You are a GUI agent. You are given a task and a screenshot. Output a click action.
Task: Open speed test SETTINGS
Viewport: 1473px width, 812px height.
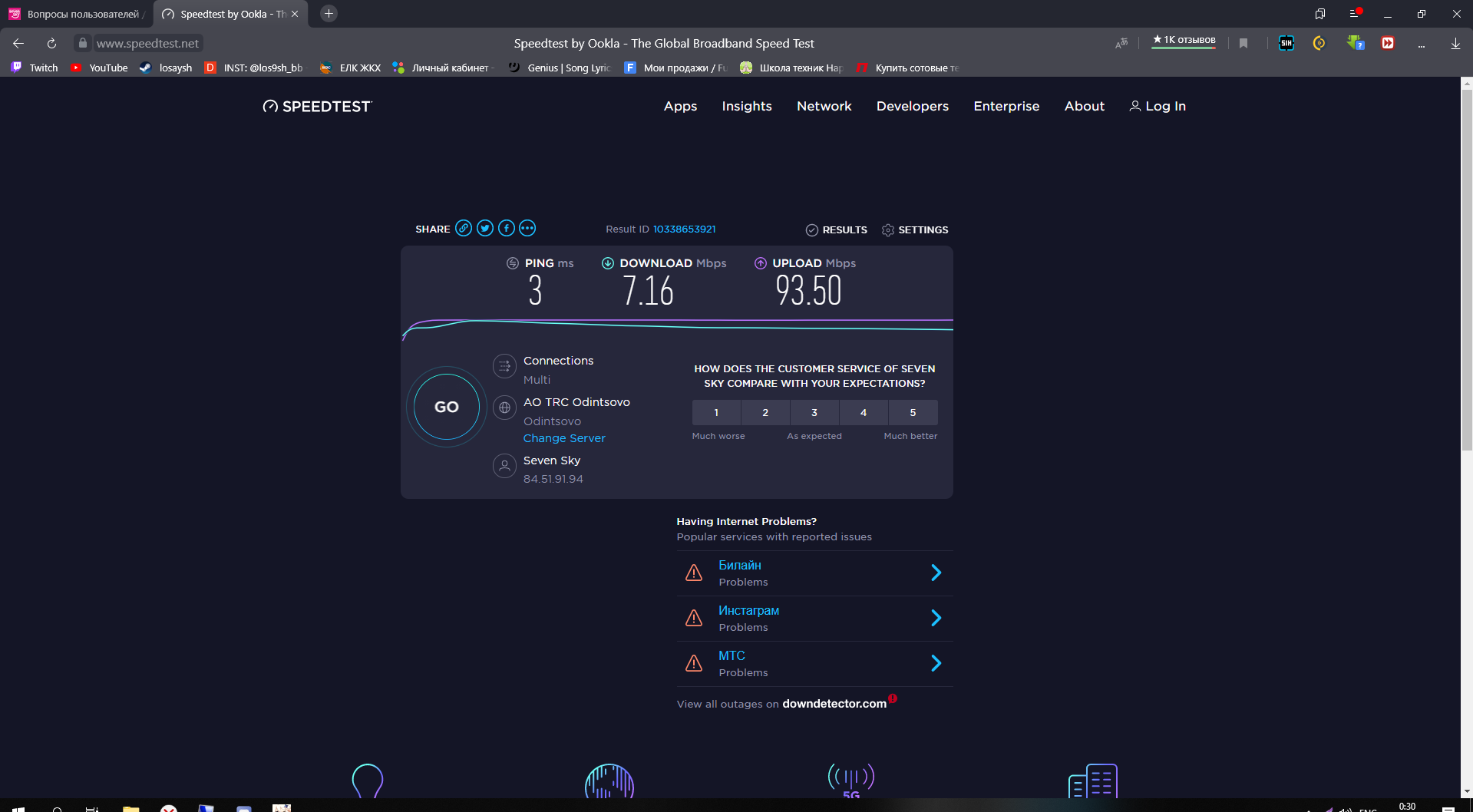pyautogui.click(x=915, y=229)
